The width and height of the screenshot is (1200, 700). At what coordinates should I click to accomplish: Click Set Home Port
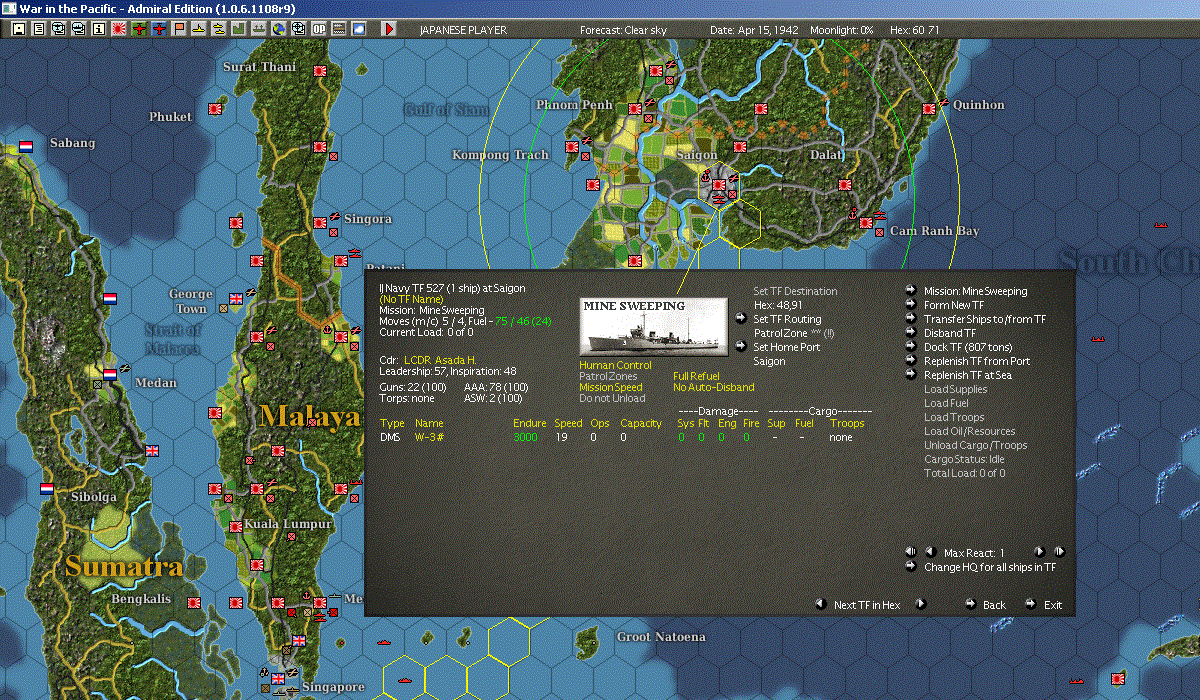(786, 347)
